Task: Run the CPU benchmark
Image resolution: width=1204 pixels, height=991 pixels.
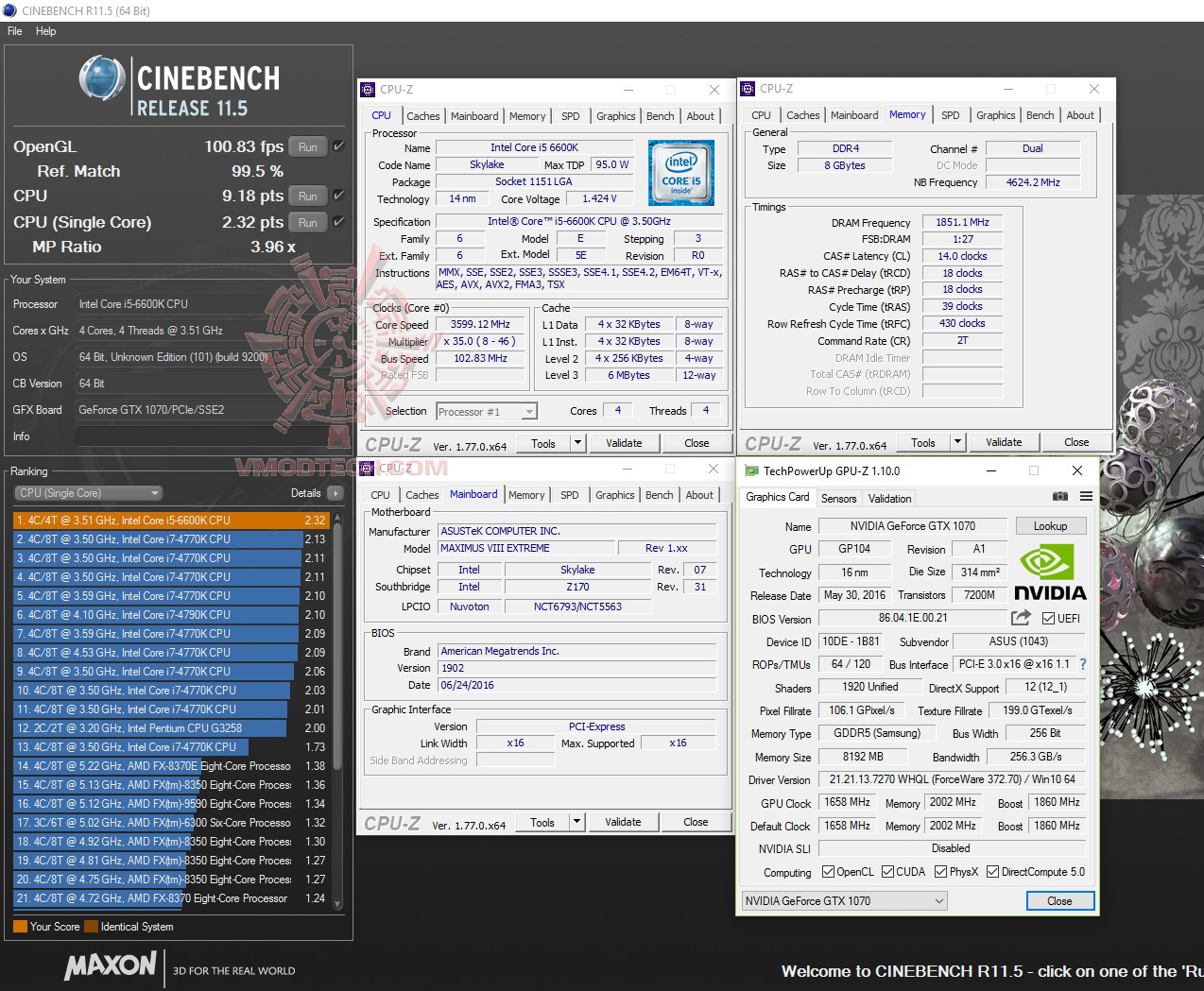Action: 308,196
